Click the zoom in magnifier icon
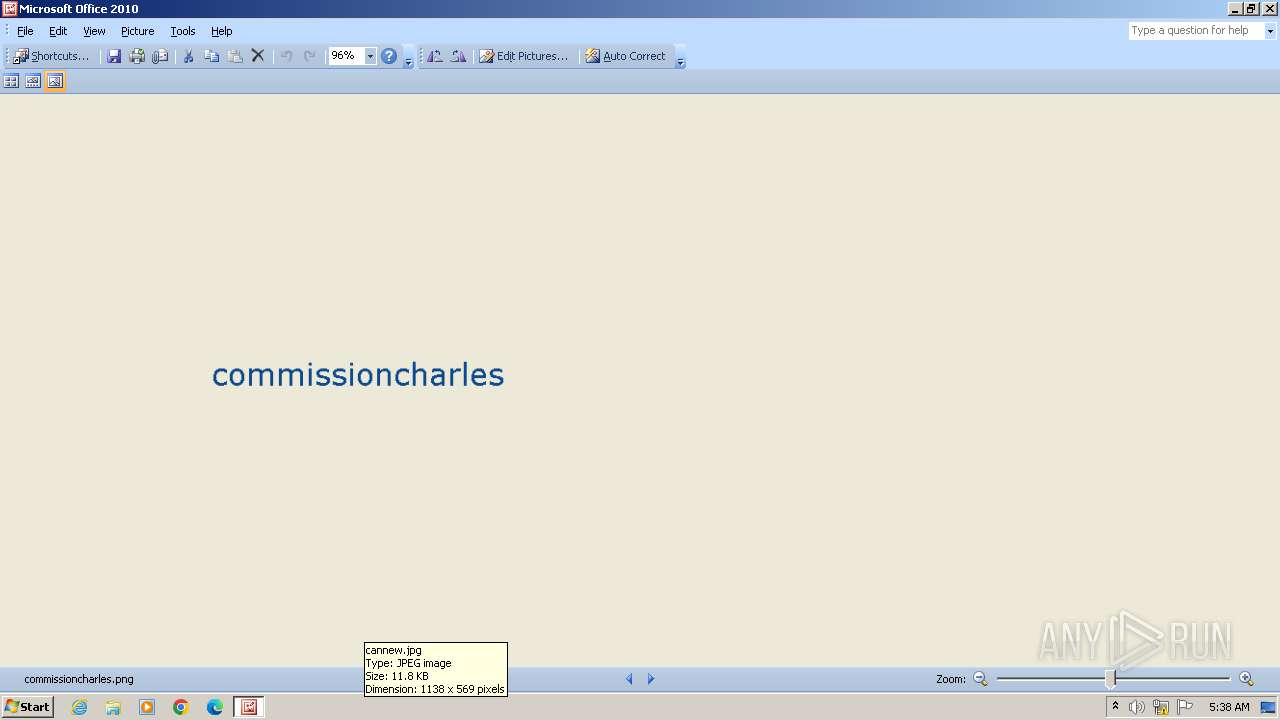1280x720 pixels. point(1246,679)
